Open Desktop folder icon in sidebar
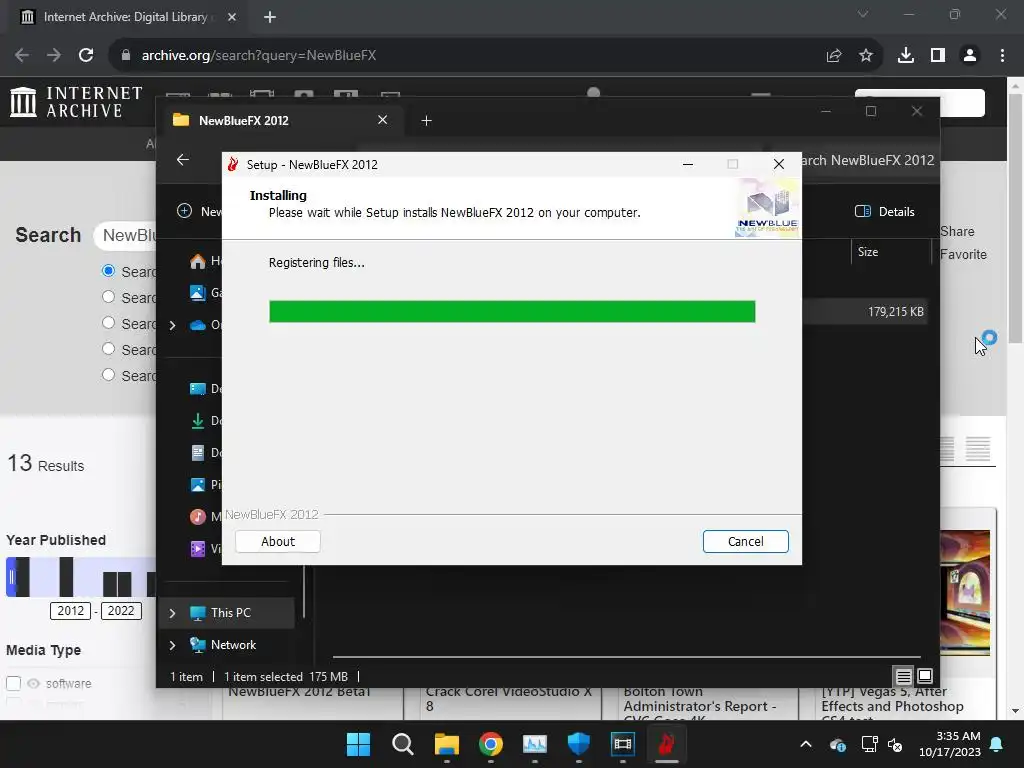The image size is (1024, 768). [x=198, y=389]
